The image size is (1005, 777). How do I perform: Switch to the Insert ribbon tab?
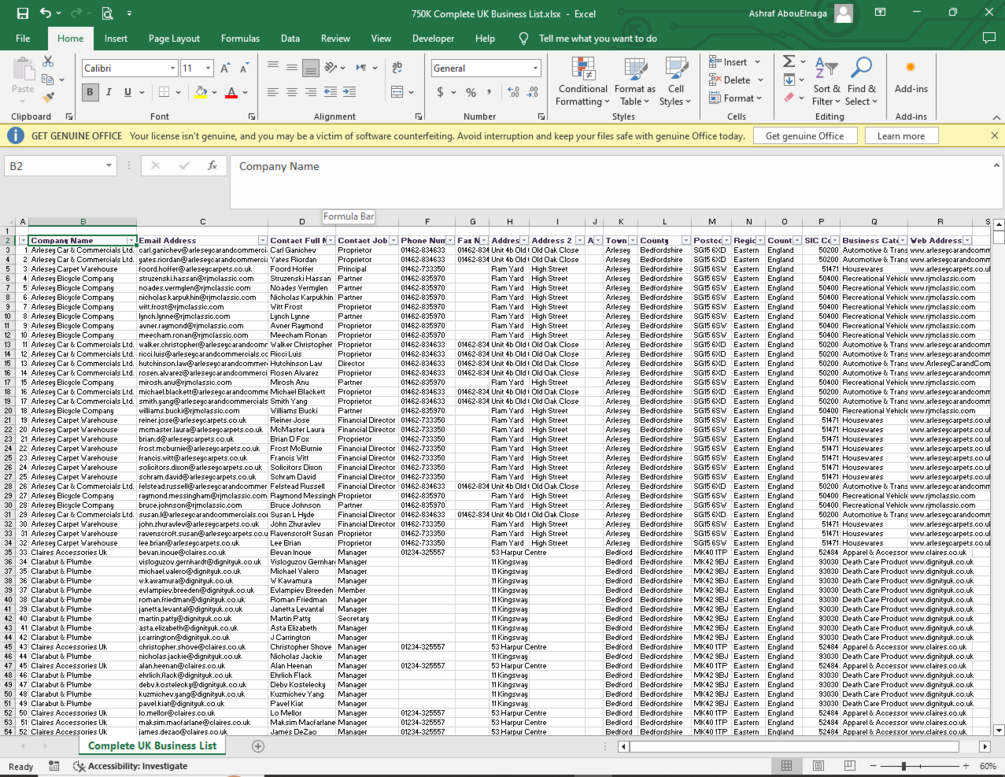coord(116,38)
